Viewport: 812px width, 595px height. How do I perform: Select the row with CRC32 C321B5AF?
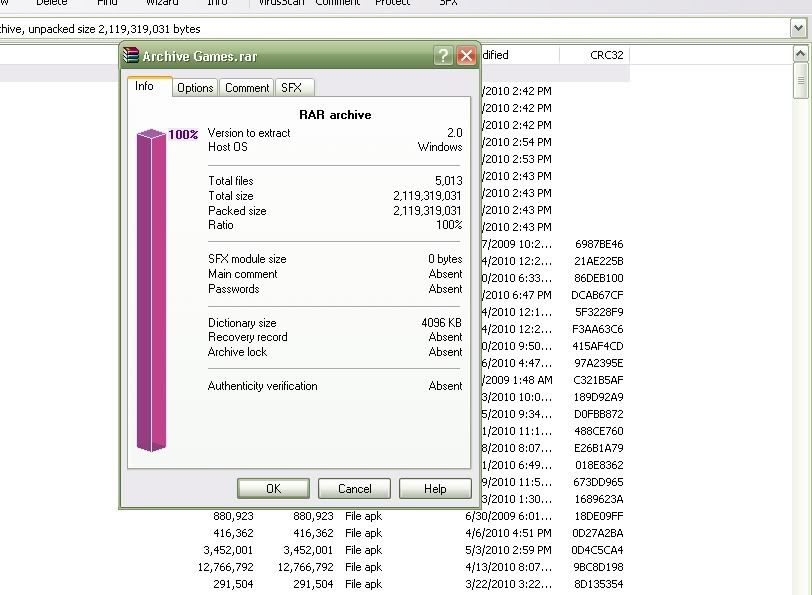pyautogui.click(x=555, y=380)
